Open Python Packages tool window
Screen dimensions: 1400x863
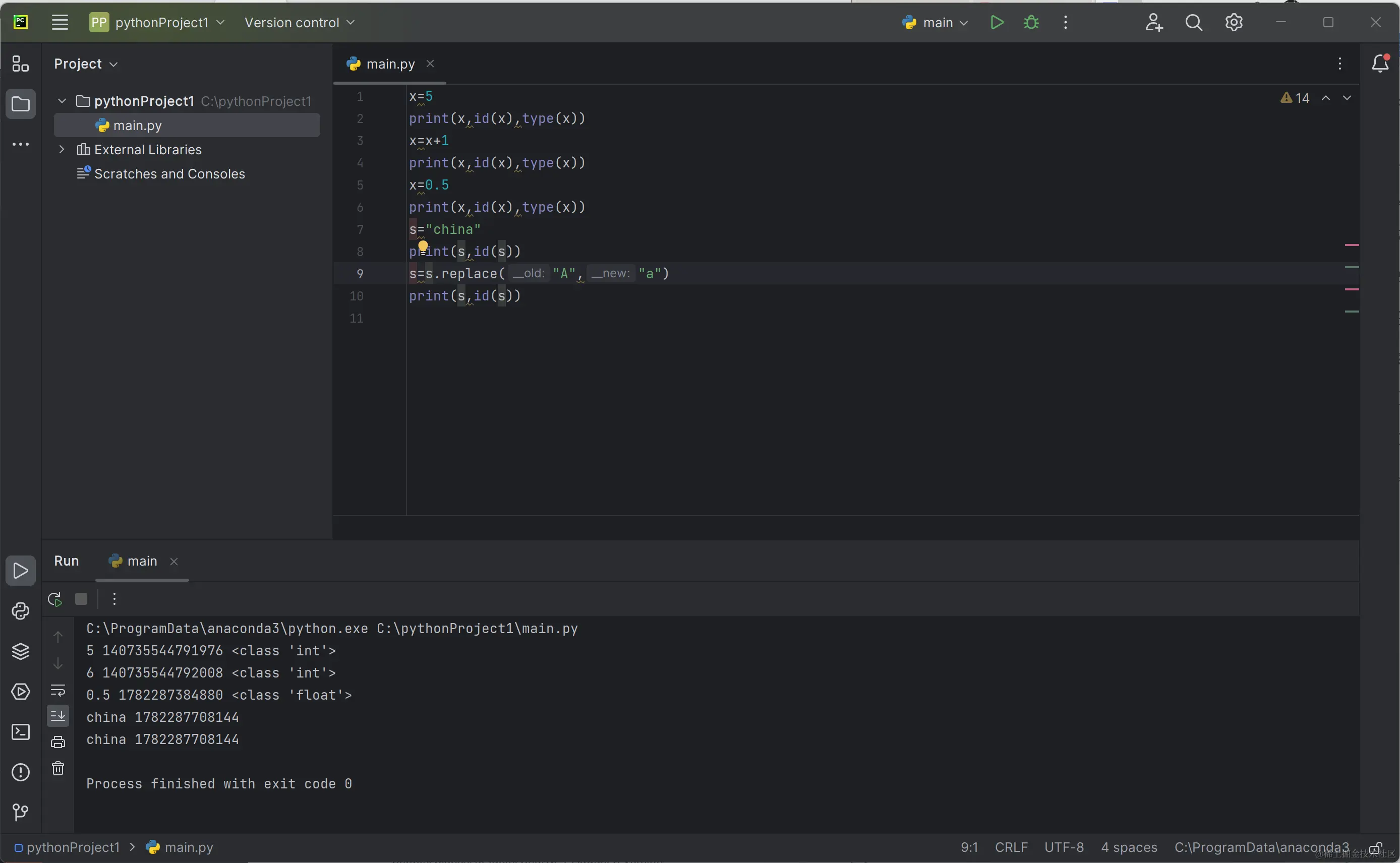tap(21, 651)
